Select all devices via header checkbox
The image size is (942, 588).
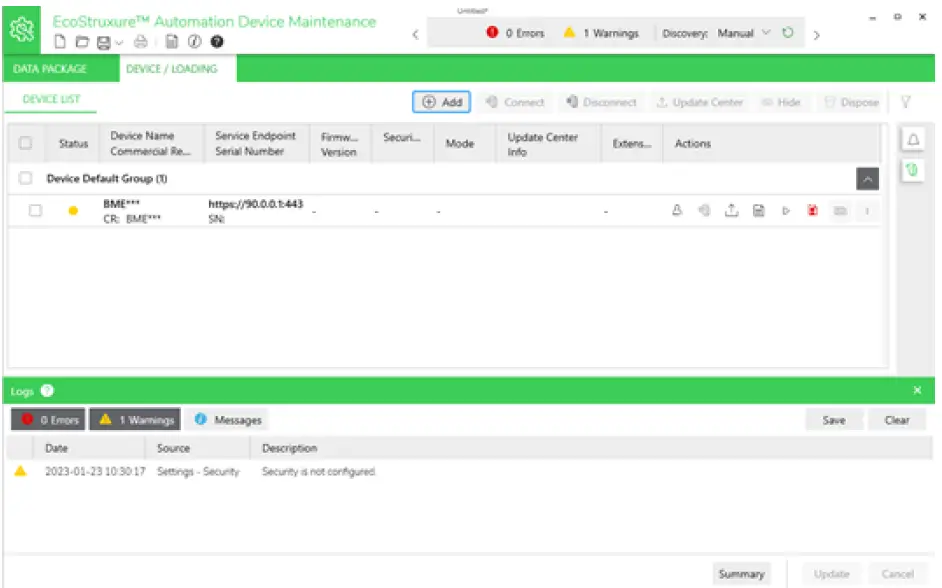pyautogui.click(x=27, y=143)
